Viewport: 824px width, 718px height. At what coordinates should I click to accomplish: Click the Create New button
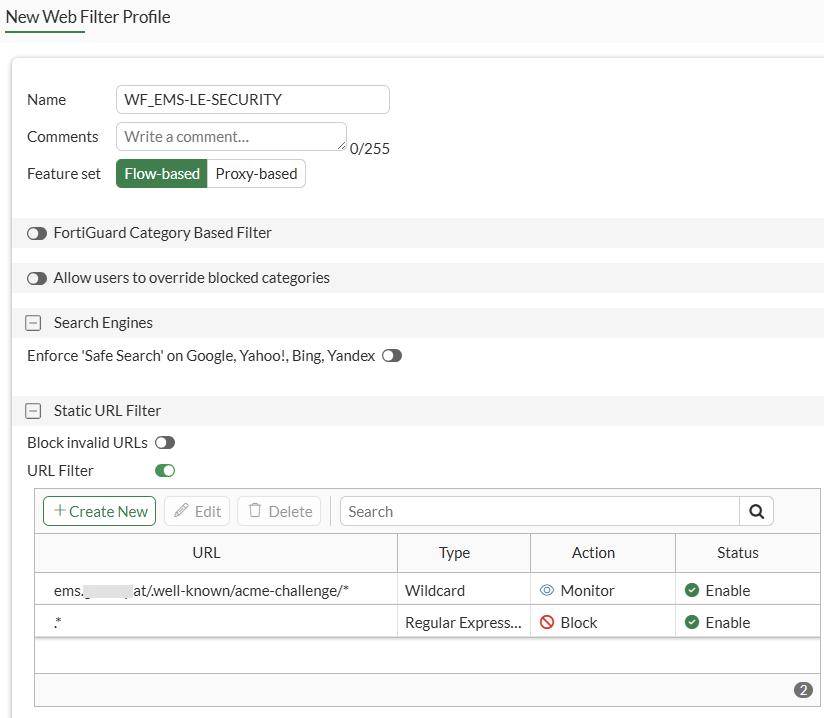pos(99,511)
